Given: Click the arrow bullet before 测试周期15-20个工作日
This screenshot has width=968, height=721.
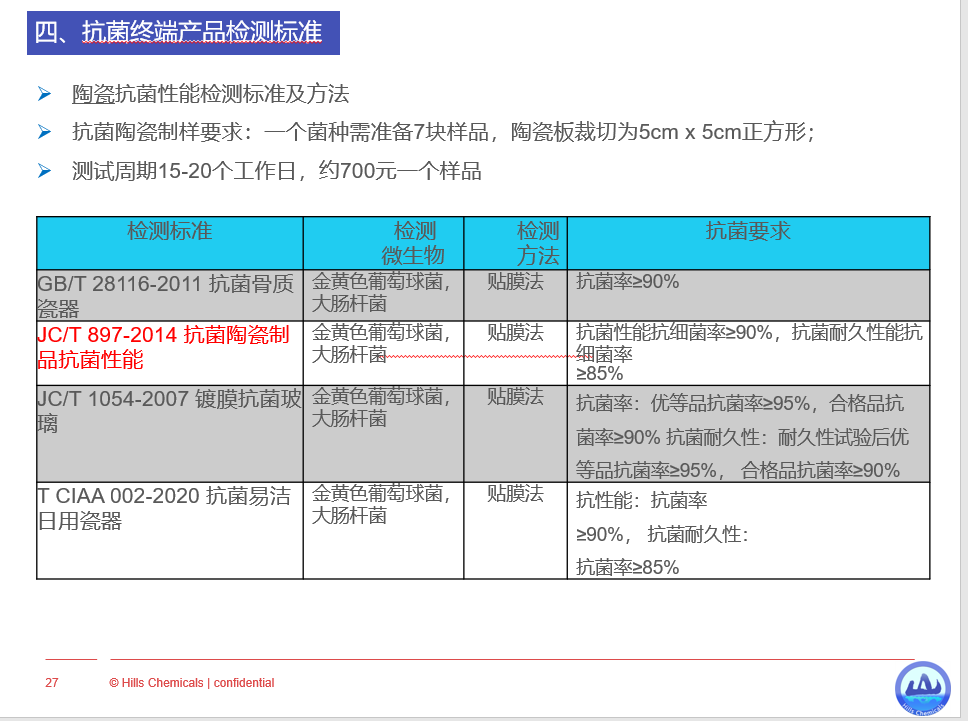Looking at the screenshot, I should (x=44, y=171).
